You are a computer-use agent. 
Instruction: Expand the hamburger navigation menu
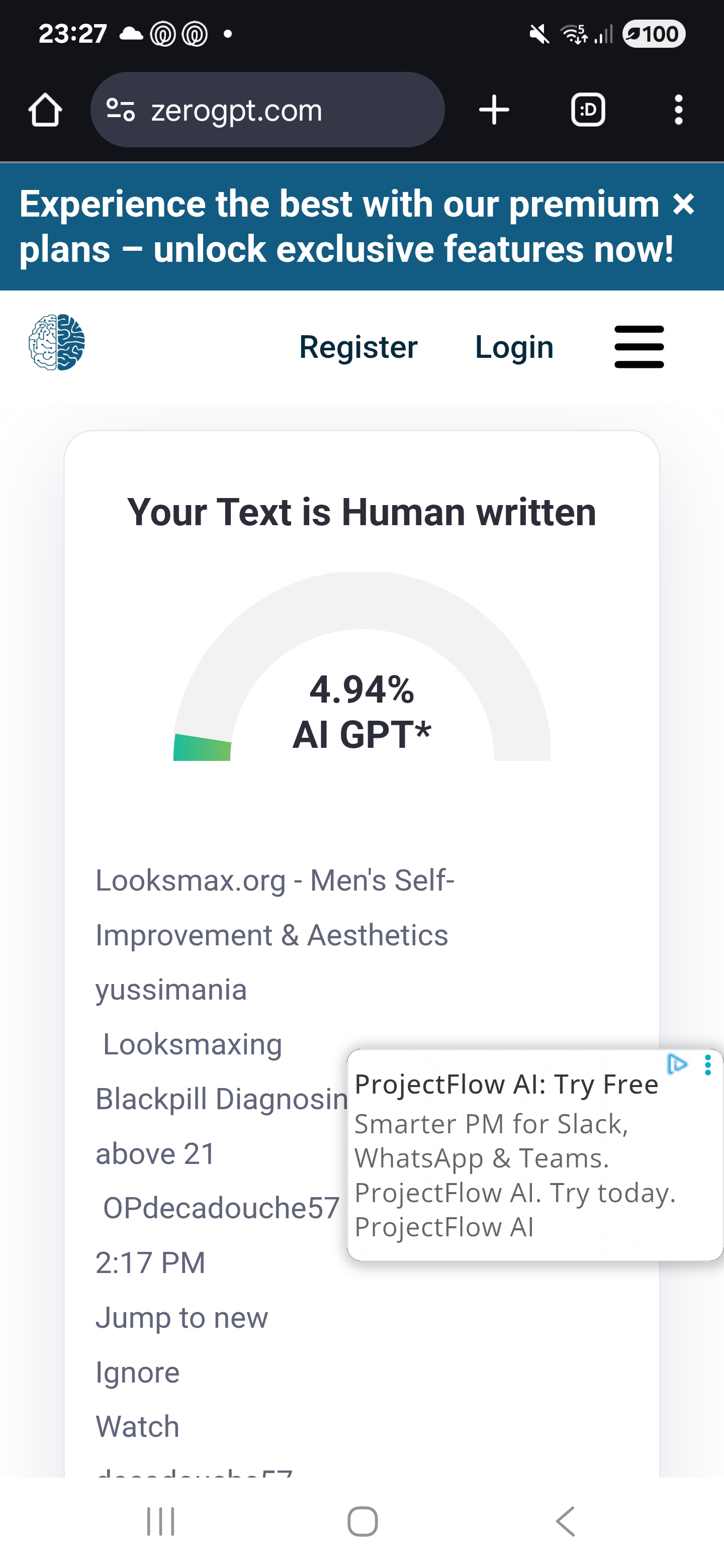(x=639, y=347)
